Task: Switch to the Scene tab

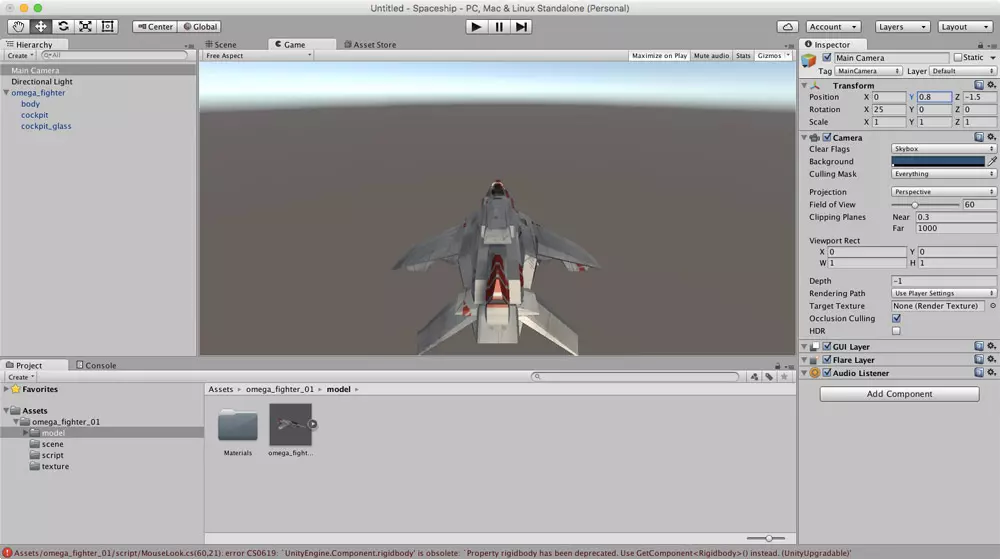Action: 221,45
